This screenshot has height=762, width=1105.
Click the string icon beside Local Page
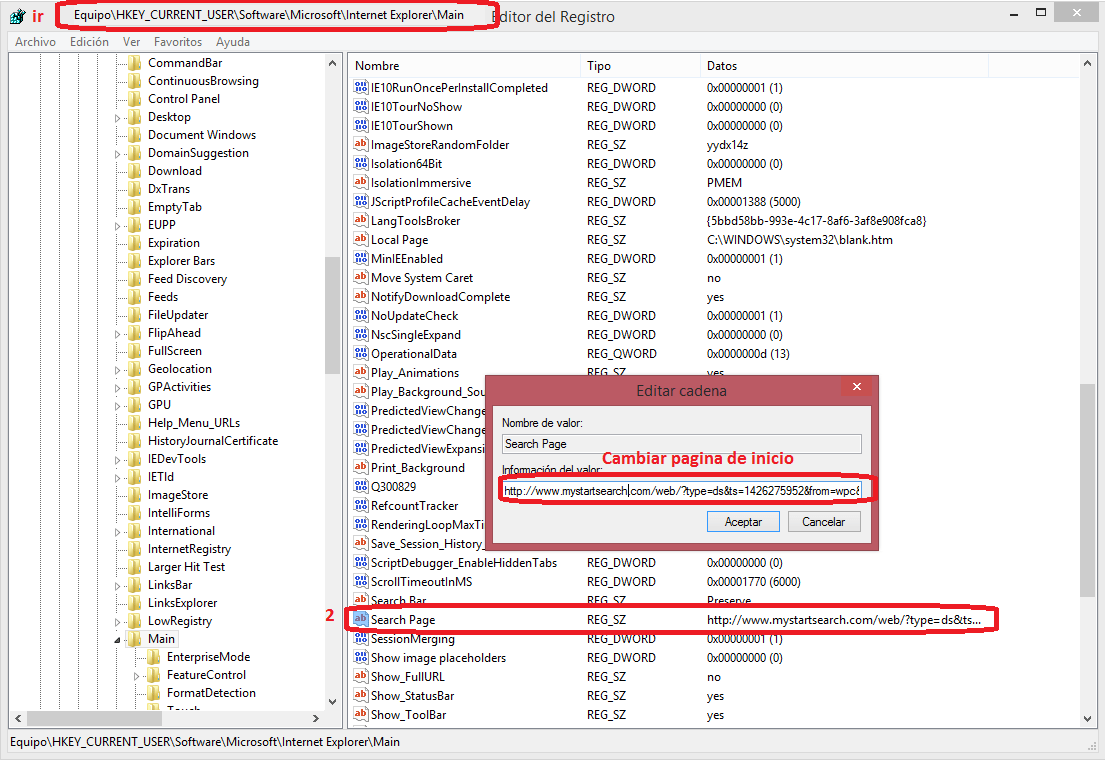coord(361,240)
